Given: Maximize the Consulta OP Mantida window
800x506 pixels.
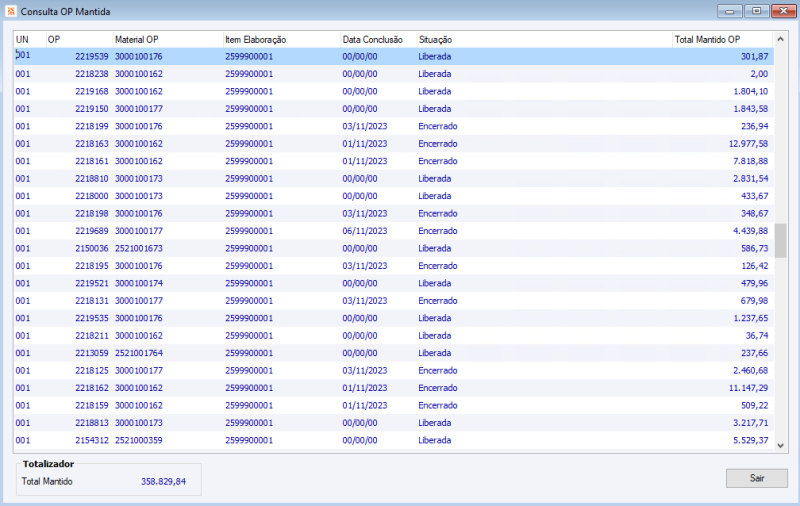Looking at the screenshot, I should (x=757, y=11).
